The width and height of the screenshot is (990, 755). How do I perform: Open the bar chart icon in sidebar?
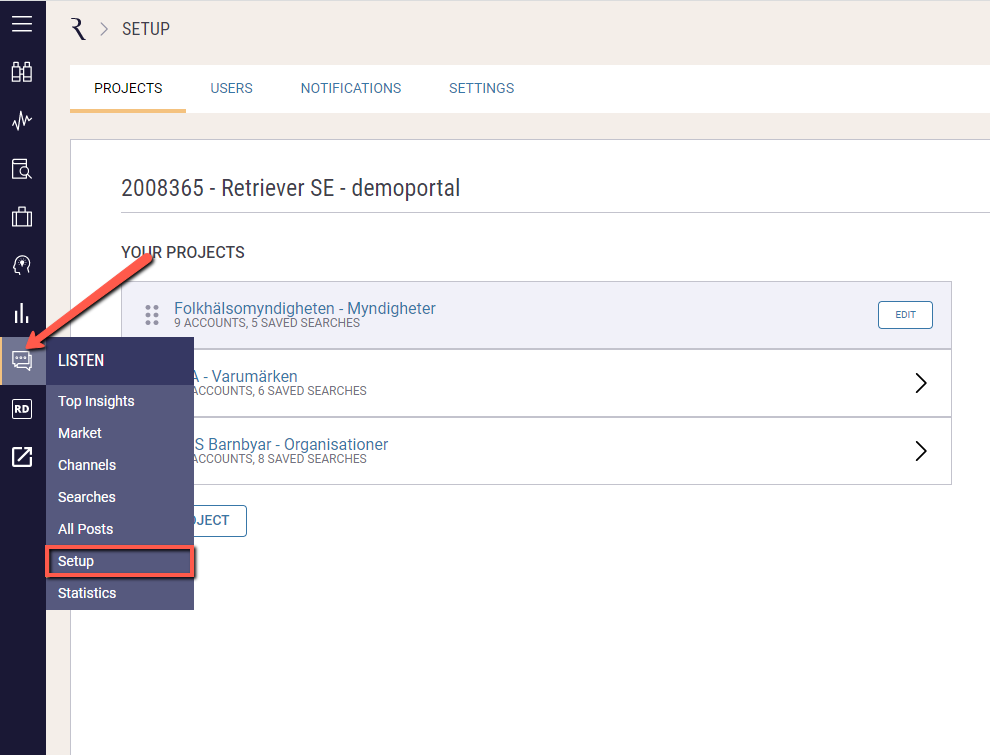point(22,313)
